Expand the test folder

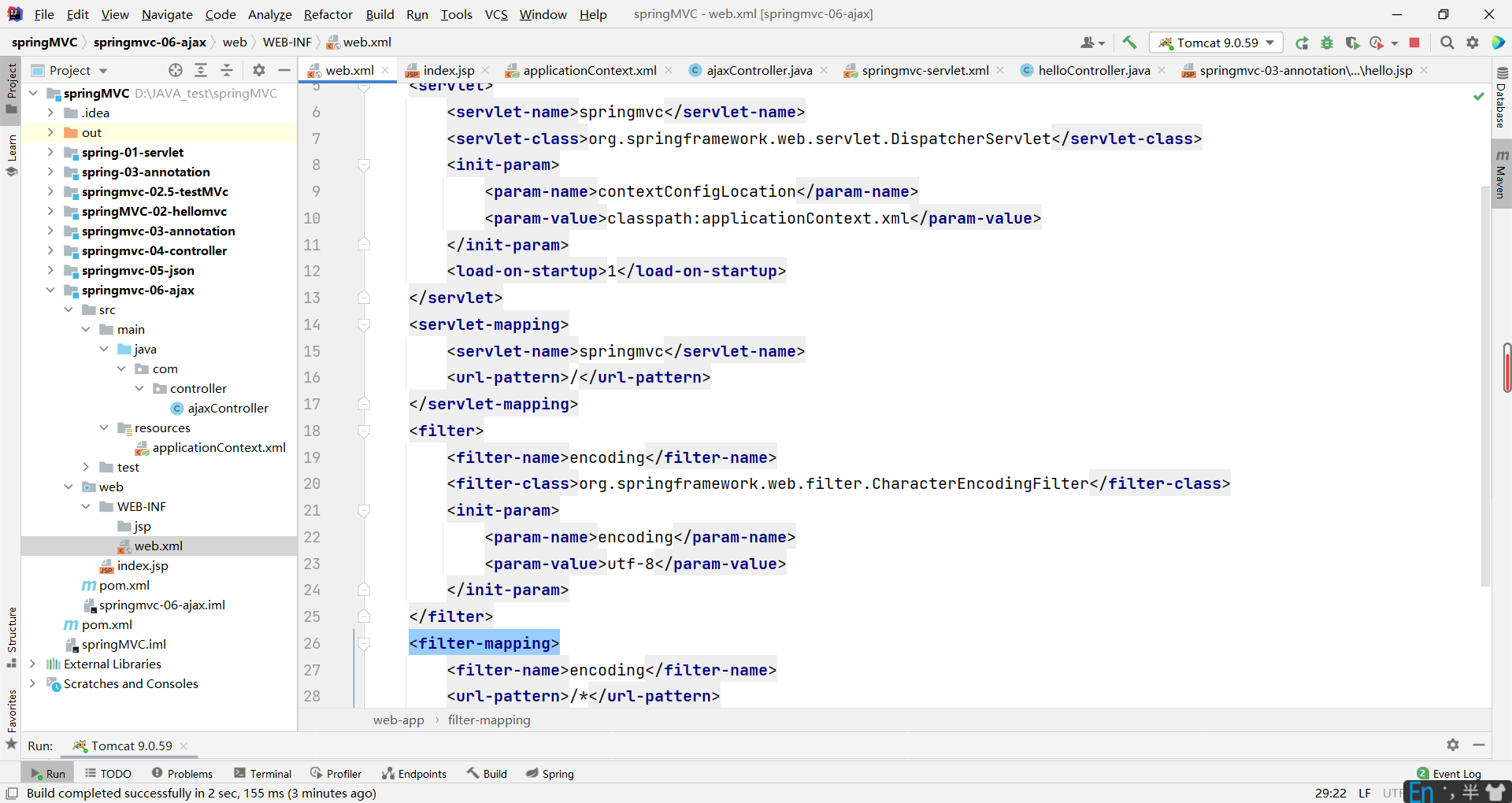86,467
